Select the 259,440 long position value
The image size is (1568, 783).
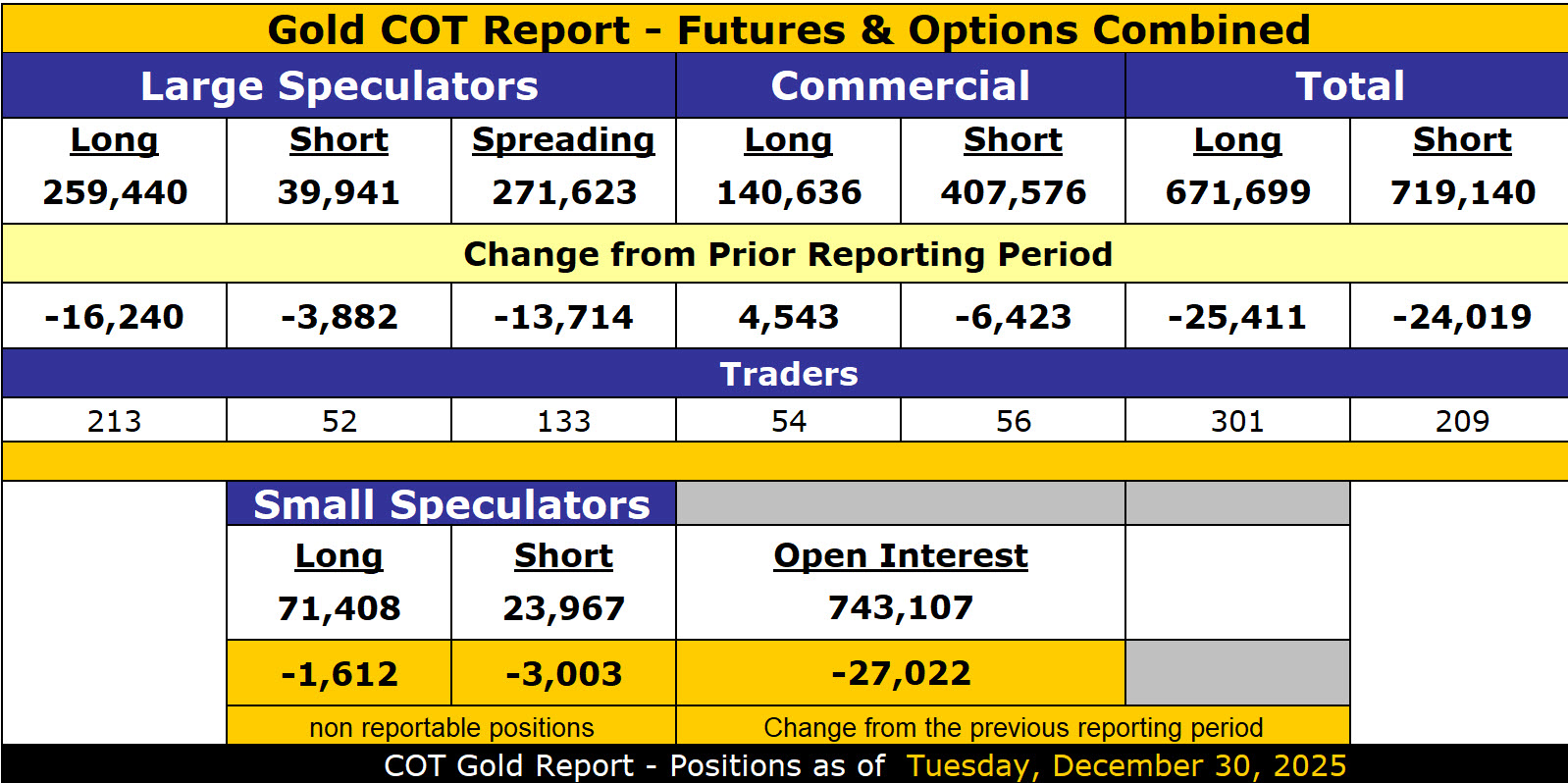tap(115, 192)
